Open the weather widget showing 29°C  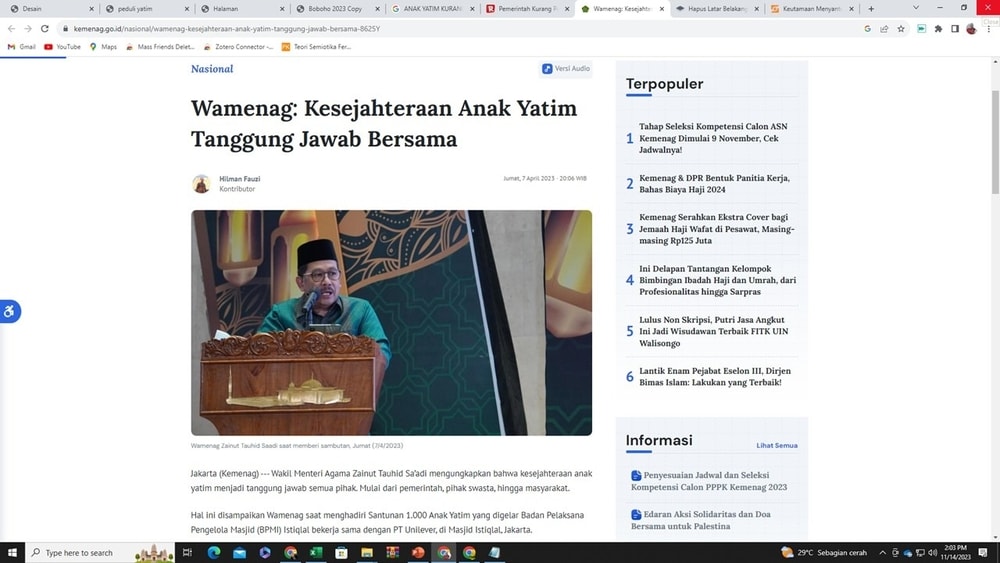point(824,553)
